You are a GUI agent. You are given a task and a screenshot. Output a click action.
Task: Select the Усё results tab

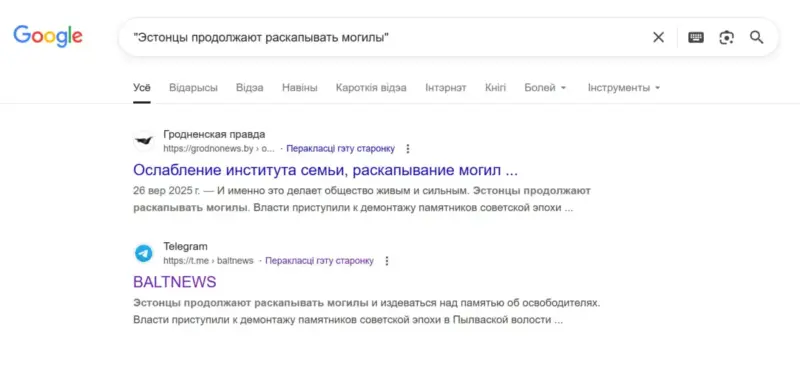(142, 88)
